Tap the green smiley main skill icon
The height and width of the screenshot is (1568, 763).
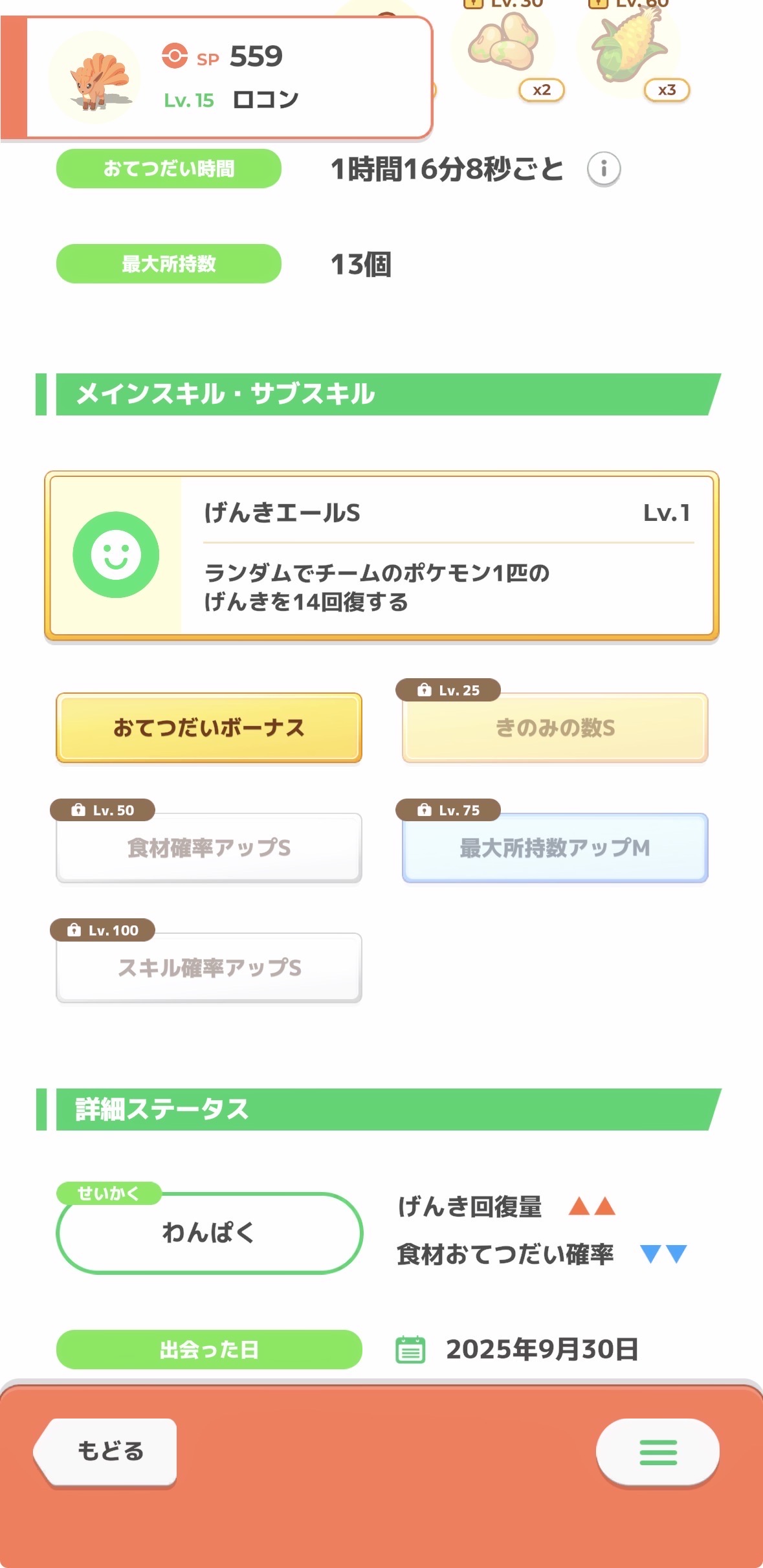116,555
